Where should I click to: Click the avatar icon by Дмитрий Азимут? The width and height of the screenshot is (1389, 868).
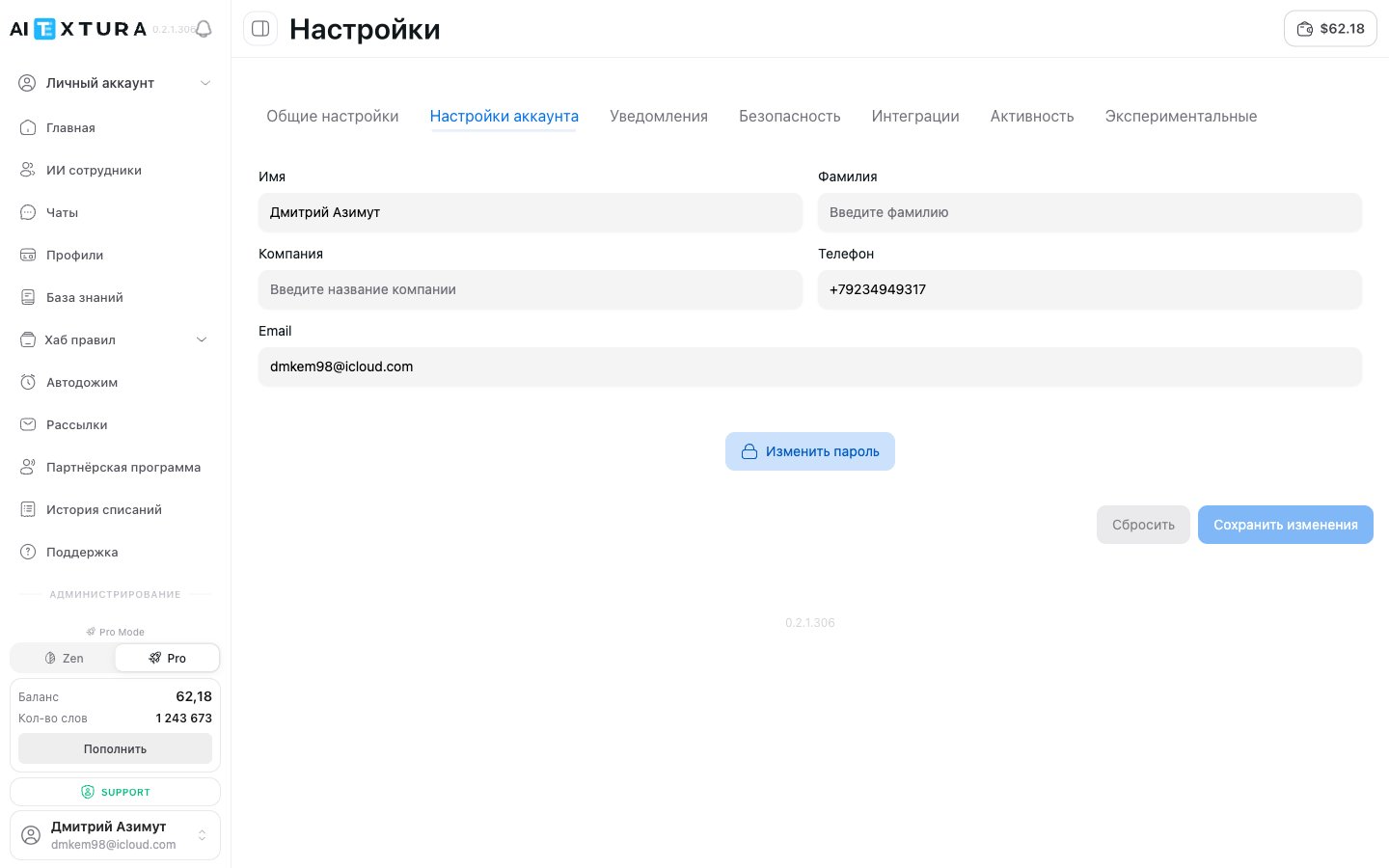coord(31,835)
